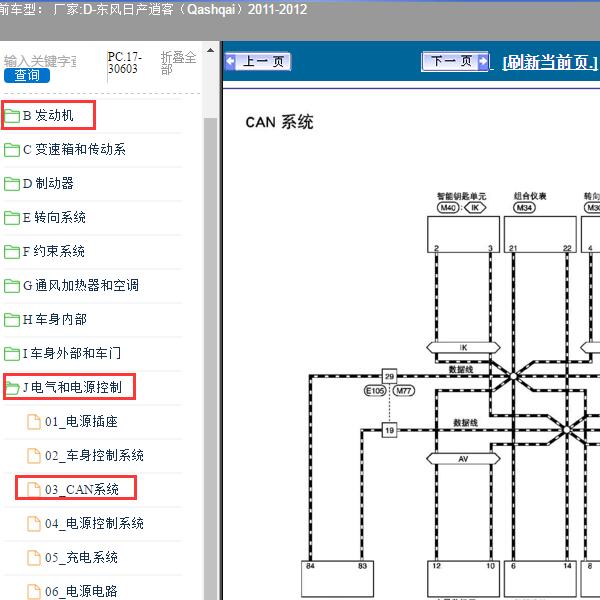Click terminal box 19 in diagram
The width and height of the screenshot is (600, 600).
tap(390, 430)
